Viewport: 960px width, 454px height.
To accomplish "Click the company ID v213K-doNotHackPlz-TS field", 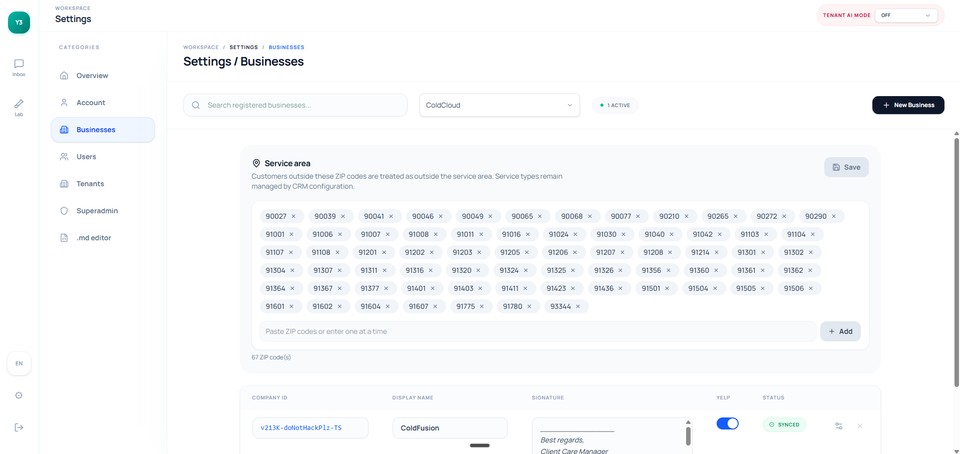I will coord(310,428).
